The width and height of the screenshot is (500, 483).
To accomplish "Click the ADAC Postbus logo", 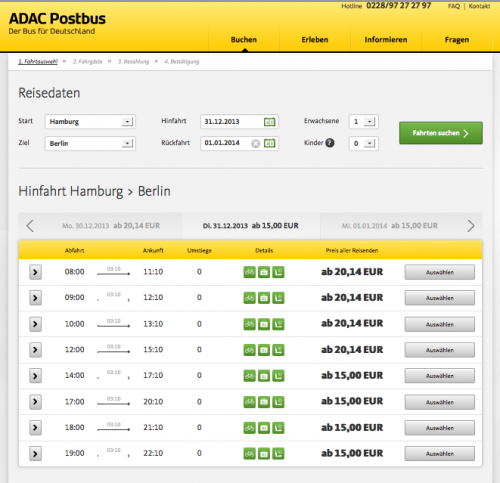I will click(57, 23).
